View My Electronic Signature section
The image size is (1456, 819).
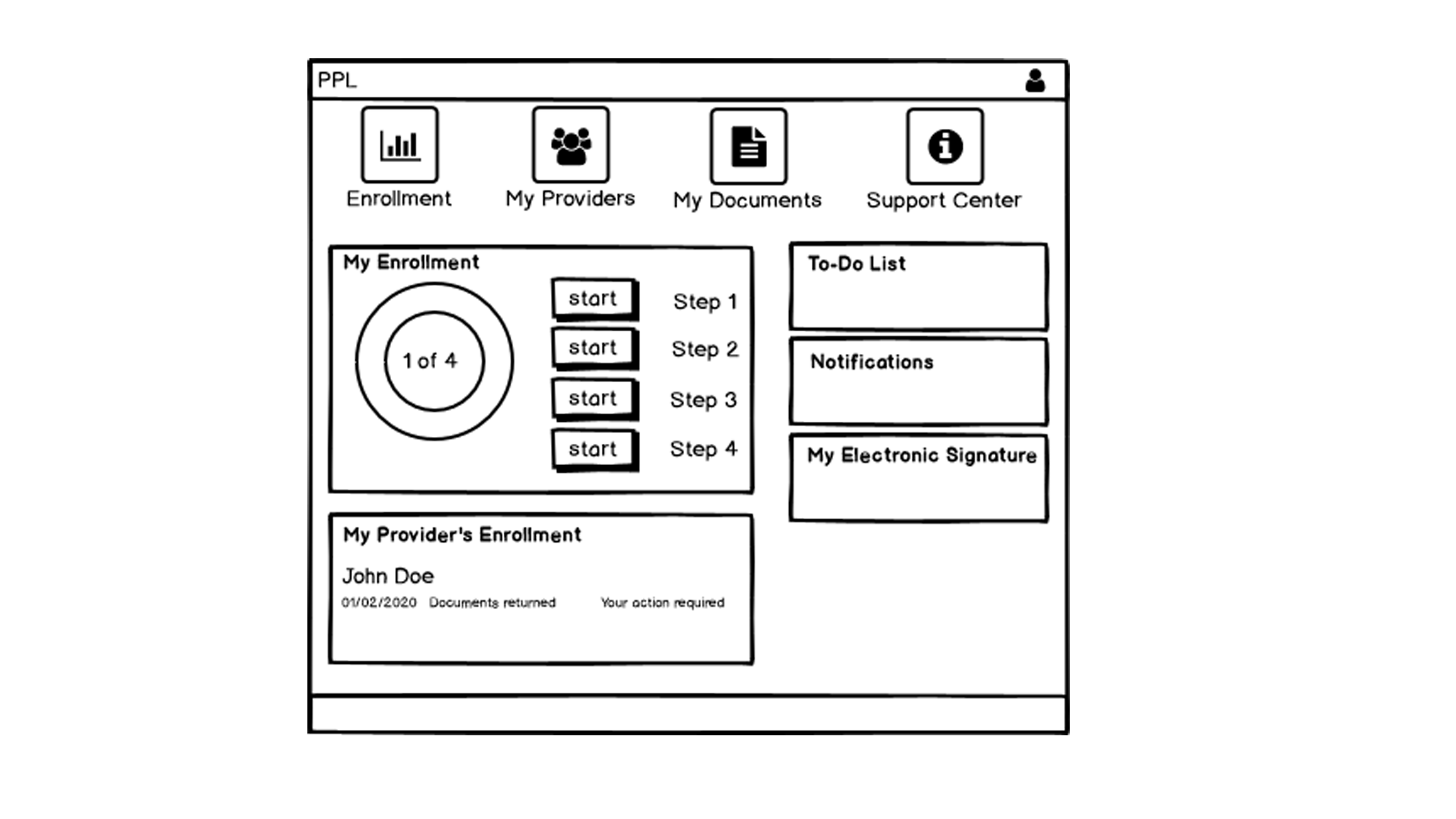pos(920,478)
